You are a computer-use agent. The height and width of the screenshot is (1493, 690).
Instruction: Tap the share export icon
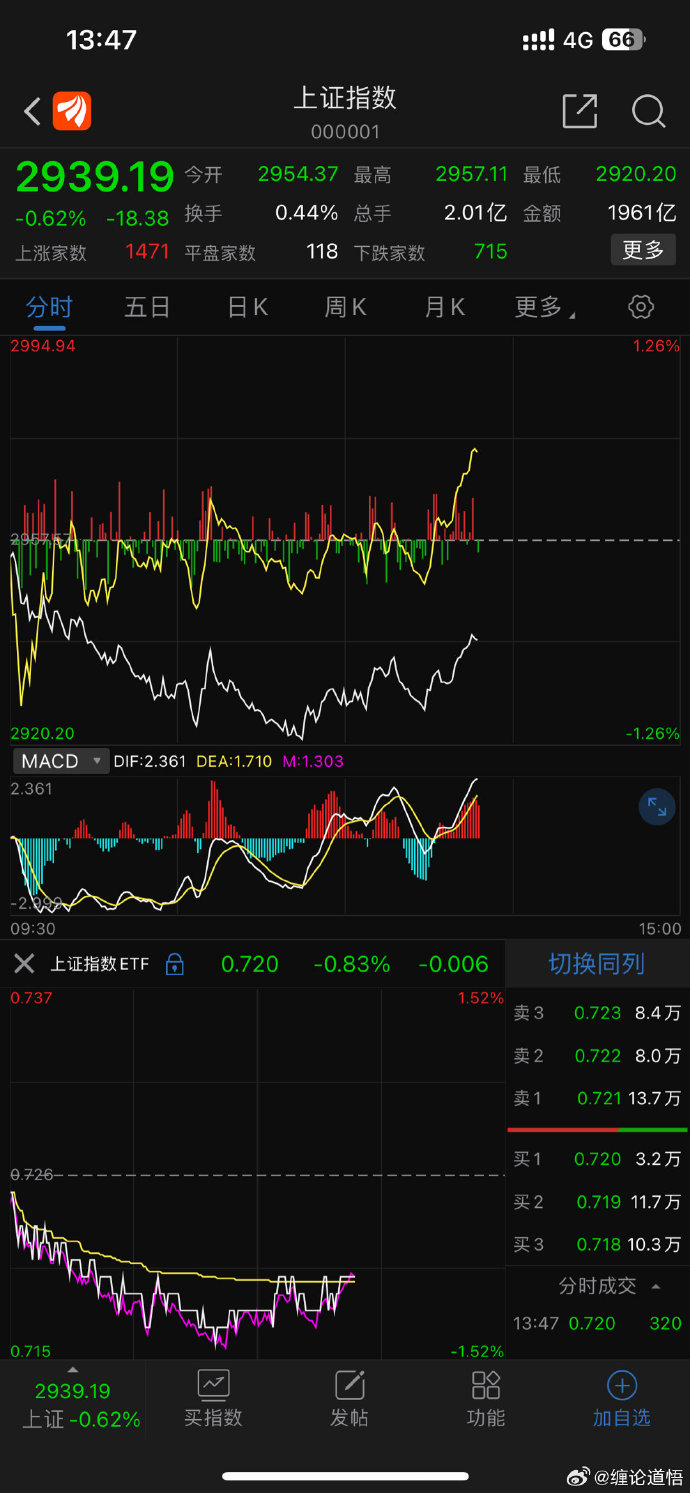579,111
